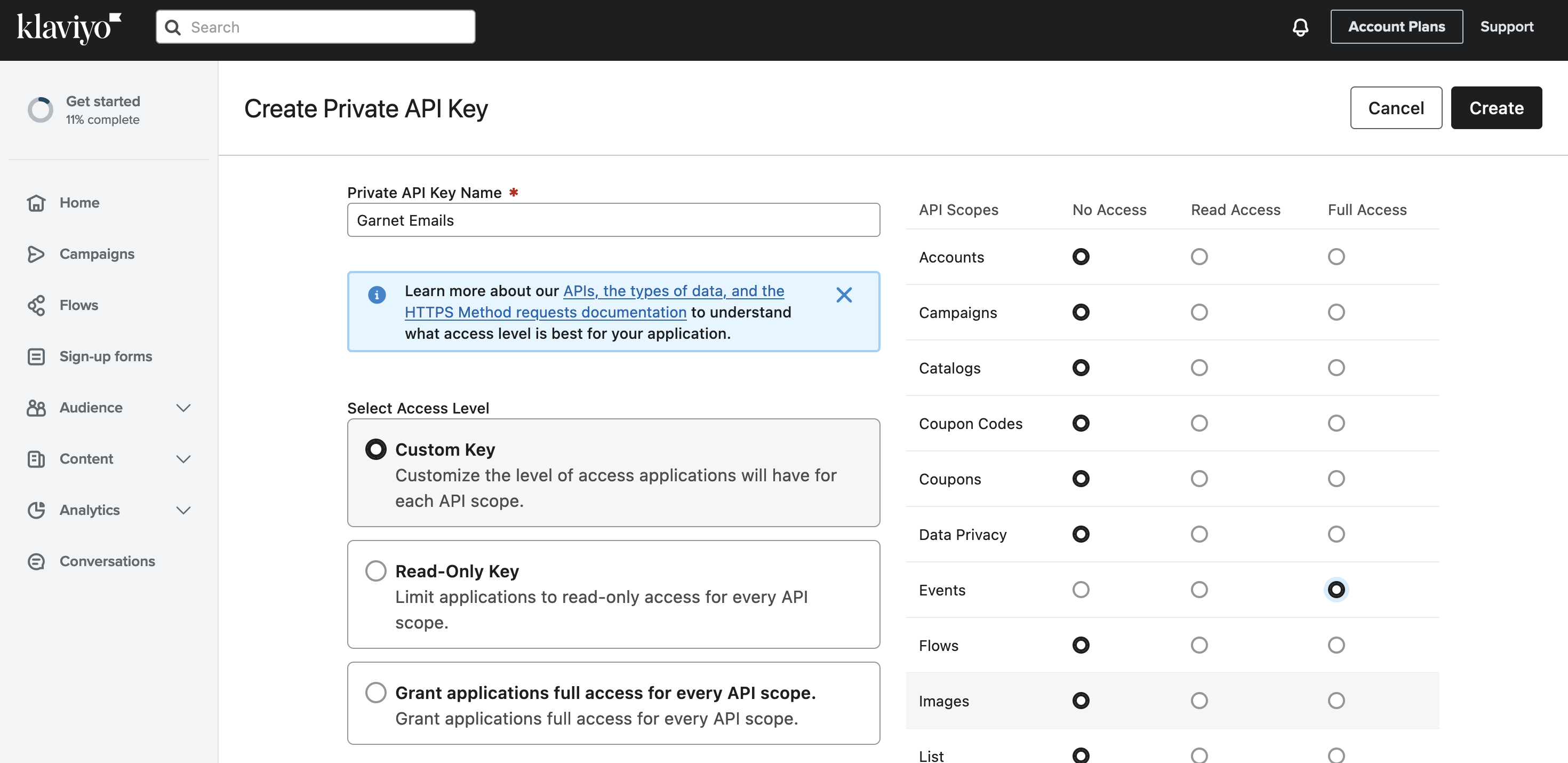Click the notification bell icon

(x=1300, y=27)
